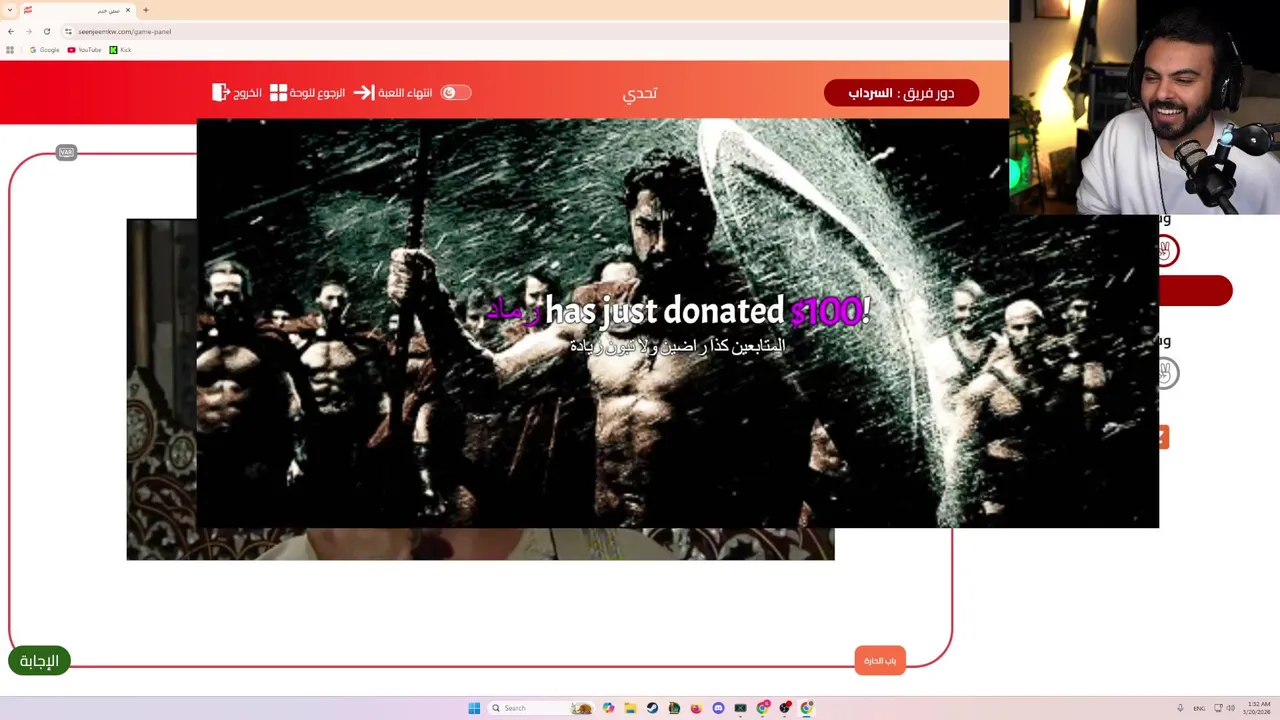Click the microphone tray icon
The width and height of the screenshot is (1280, 720).
(x=1180, y=708)
